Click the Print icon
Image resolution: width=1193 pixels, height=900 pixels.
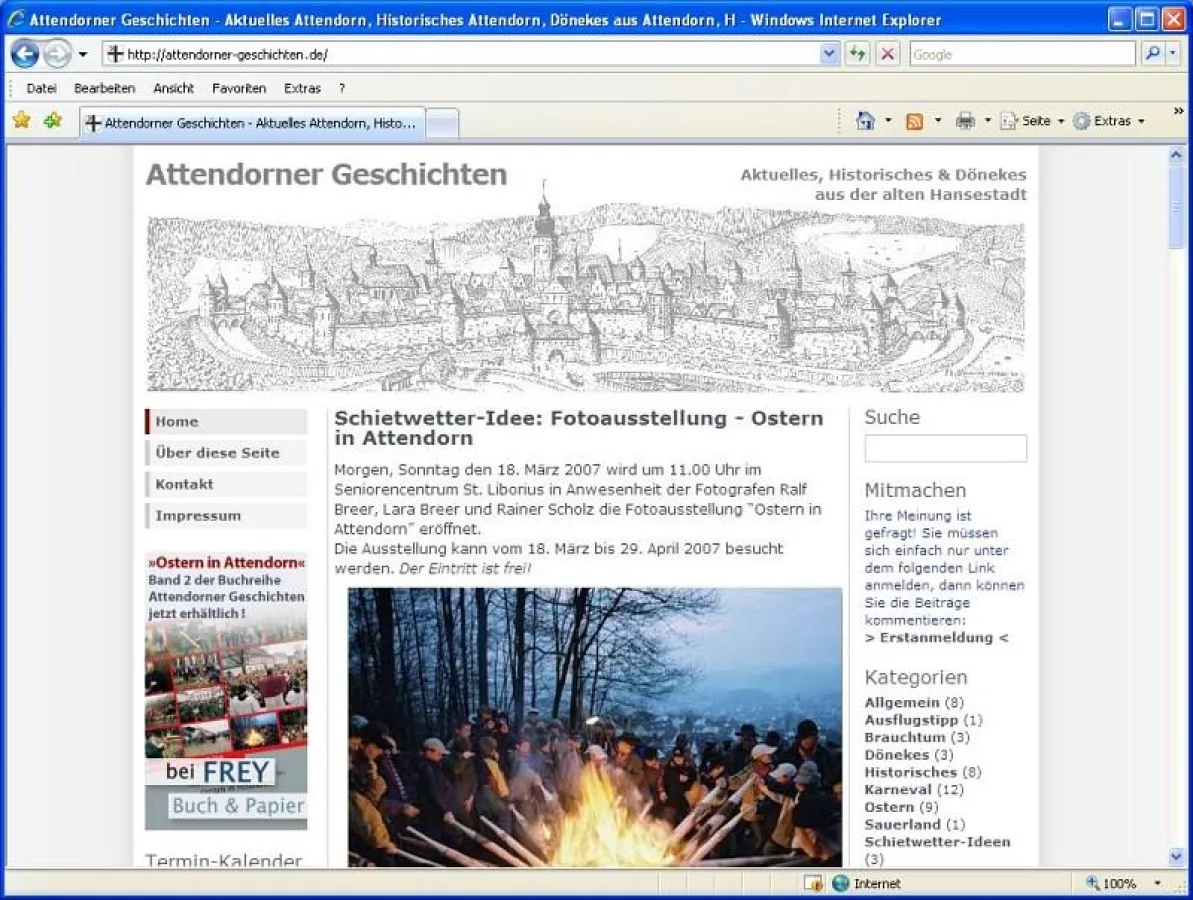[965, 120]
